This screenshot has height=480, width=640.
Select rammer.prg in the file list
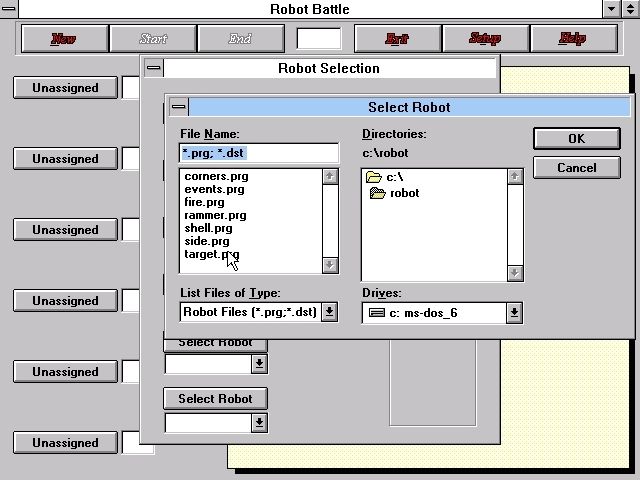[215, 215]
